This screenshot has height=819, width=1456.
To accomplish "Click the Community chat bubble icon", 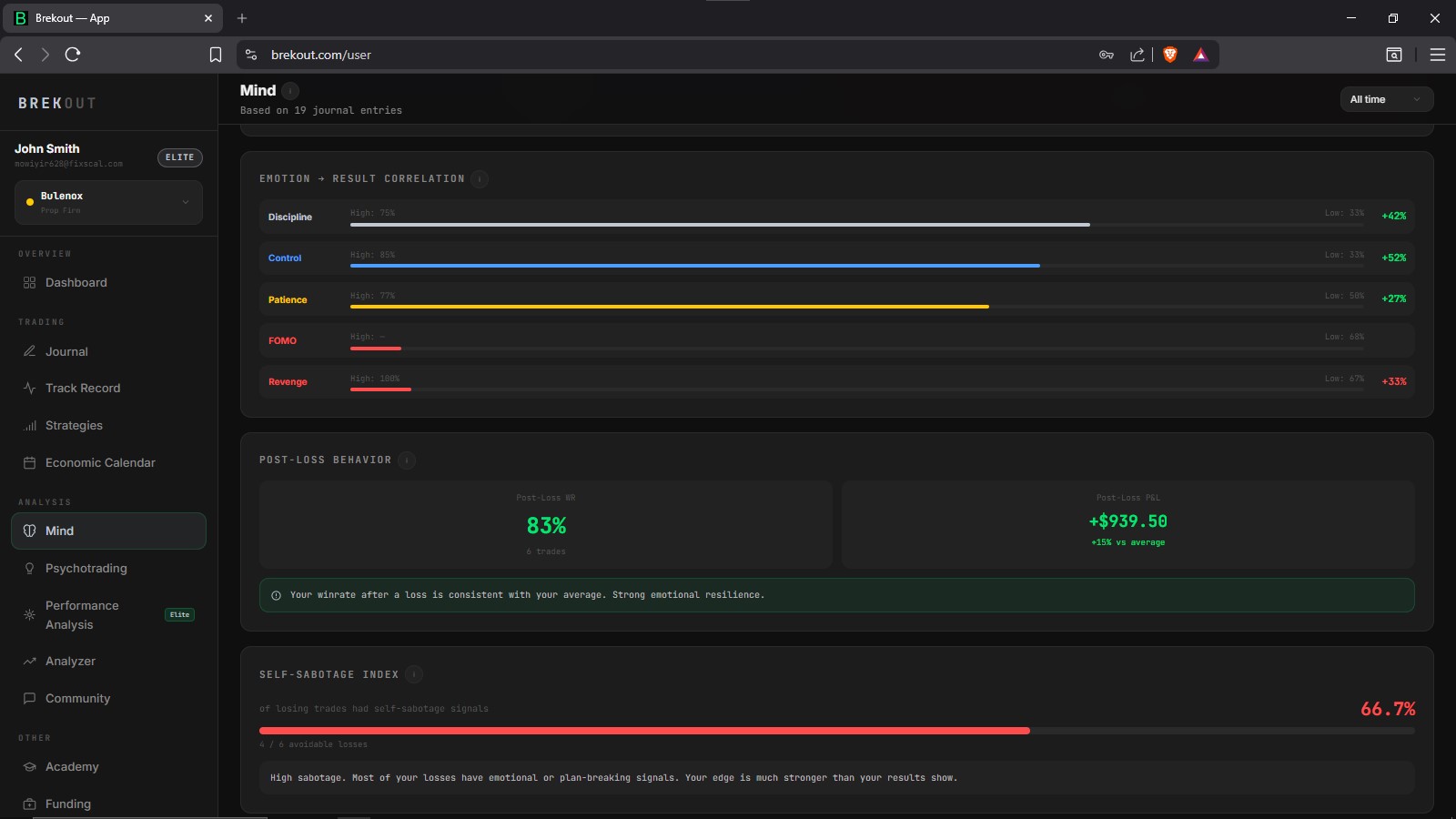I will click(x=29, y=699).
